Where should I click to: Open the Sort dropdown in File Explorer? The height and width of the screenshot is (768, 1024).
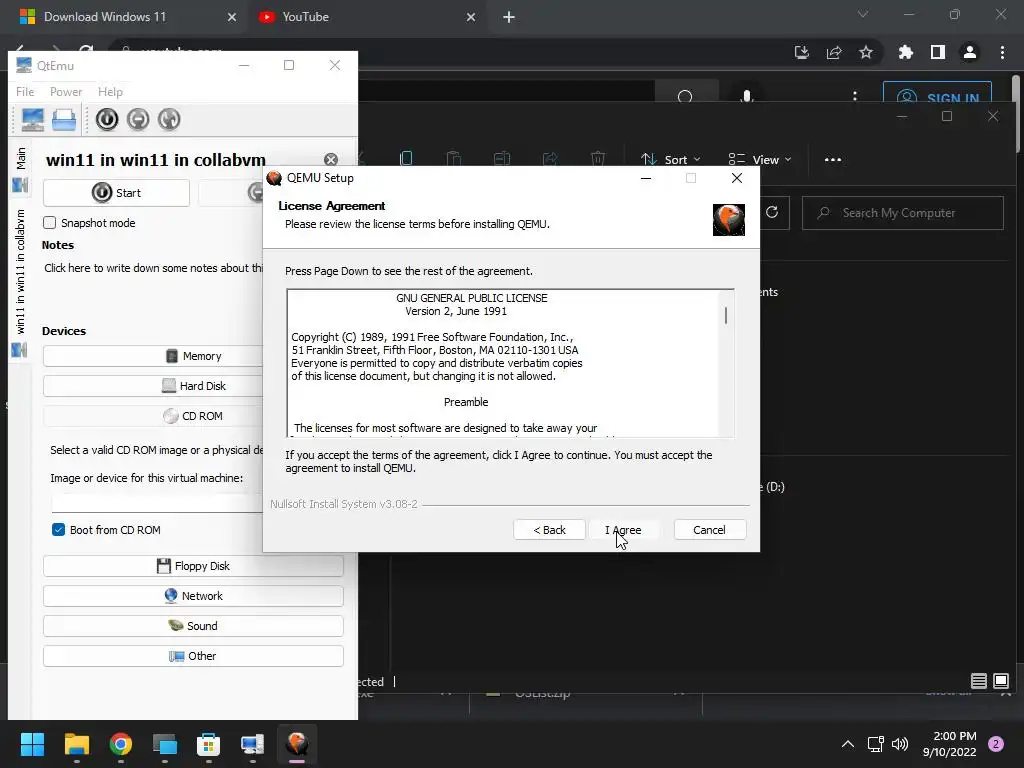tap(671, 159)
